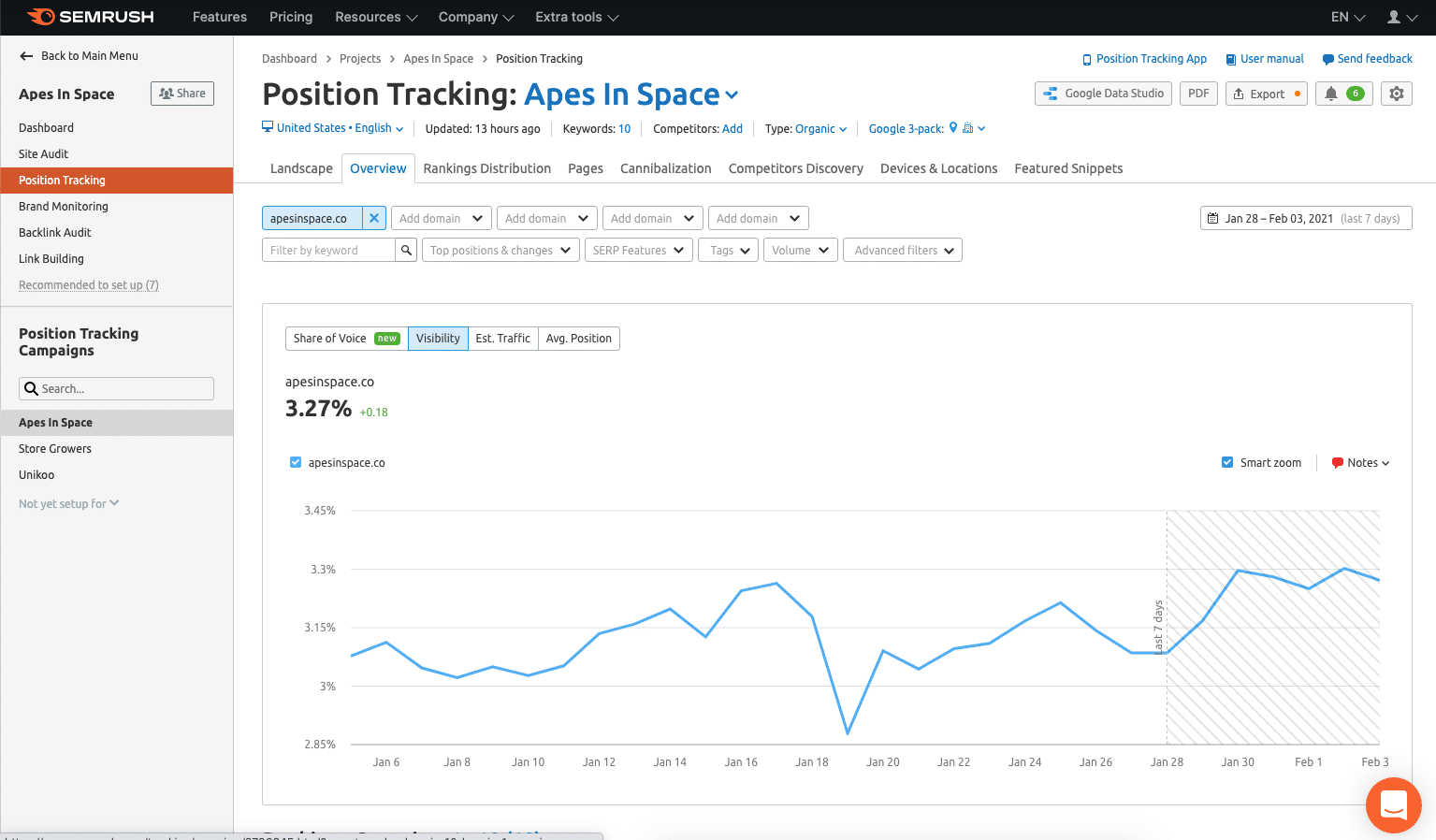Switch to Featured Snippets tab

pyautogui.click(x=1068, y=168)
